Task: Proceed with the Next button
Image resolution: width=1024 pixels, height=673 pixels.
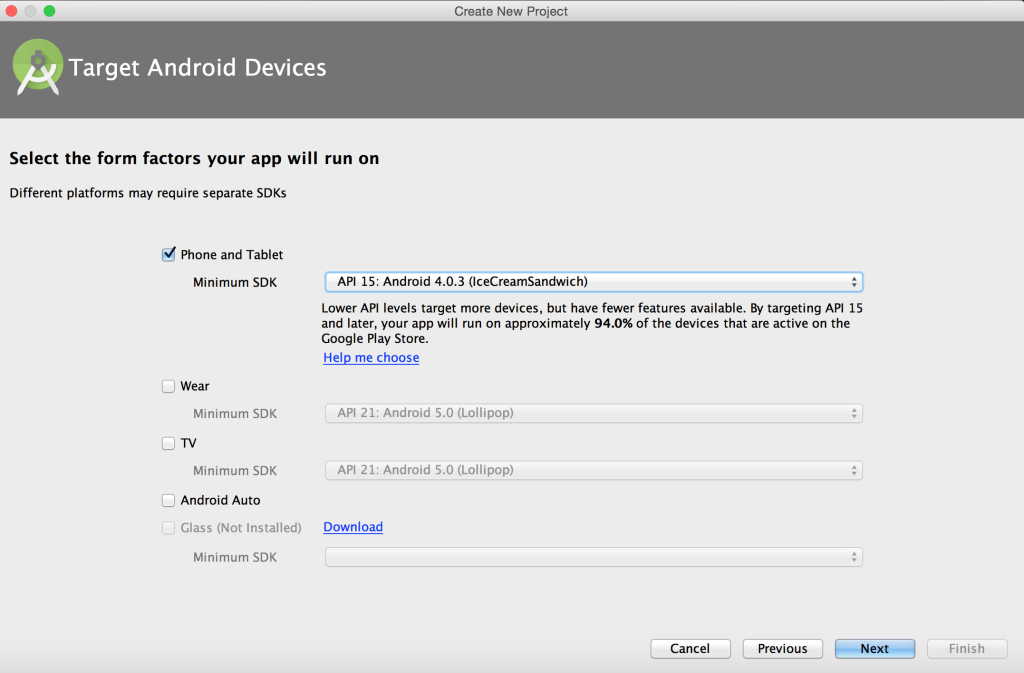Action: [x=874, y=648]
